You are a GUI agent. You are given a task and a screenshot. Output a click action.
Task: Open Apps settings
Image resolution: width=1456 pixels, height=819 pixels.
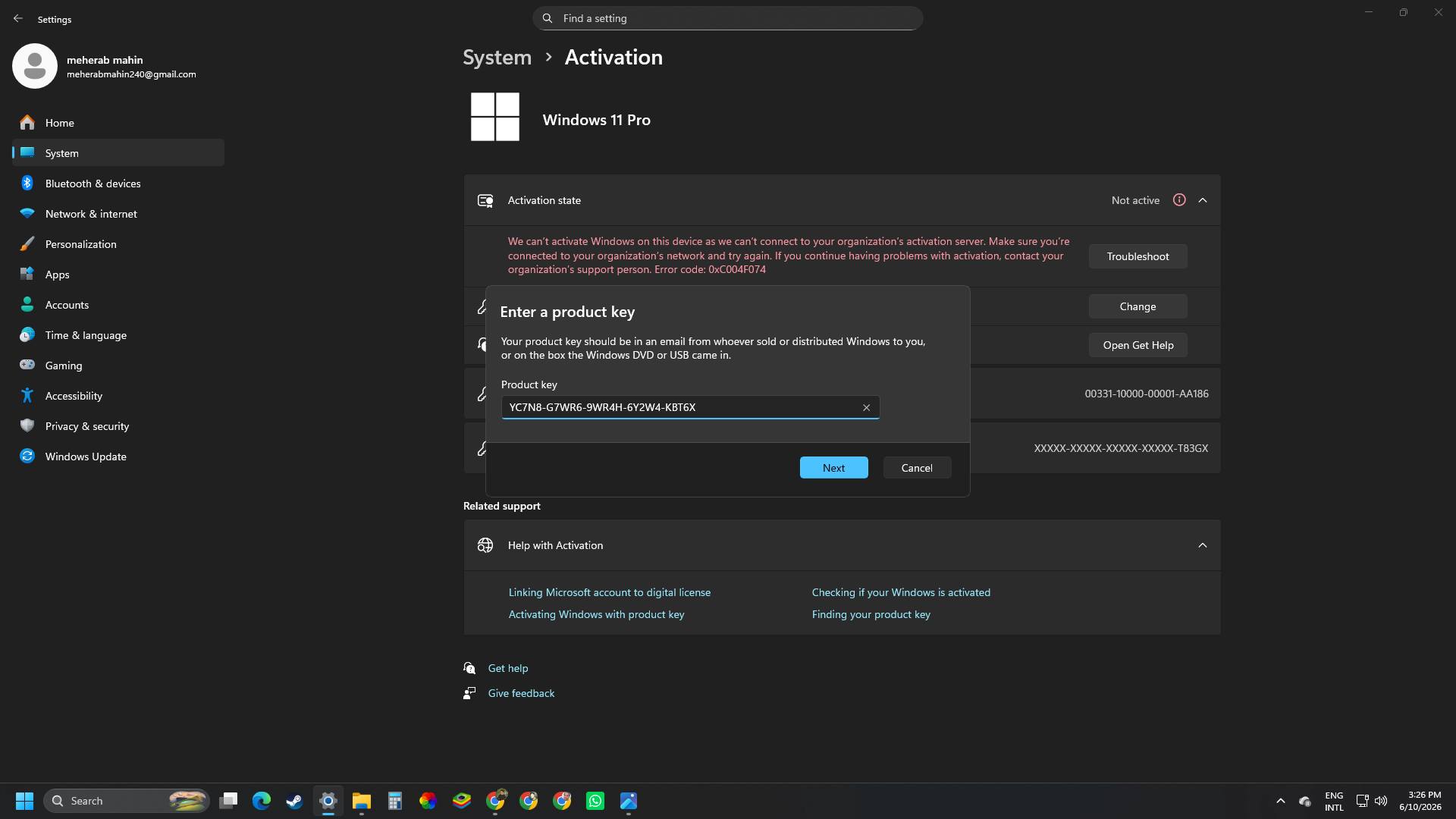(x=118, y=275)
